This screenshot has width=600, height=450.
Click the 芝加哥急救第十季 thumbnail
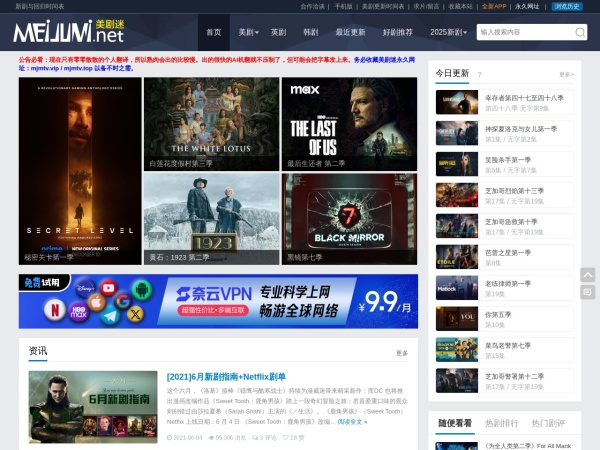tap(457, 226)
